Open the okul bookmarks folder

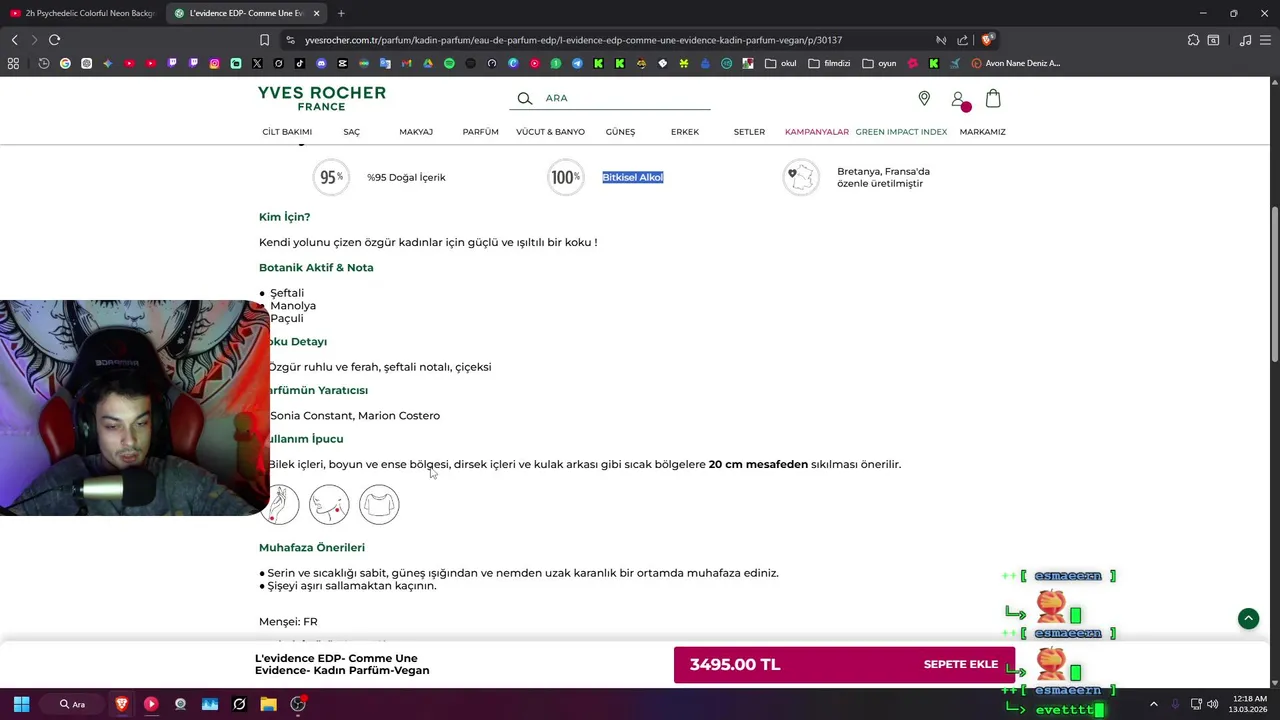point(780,63)
